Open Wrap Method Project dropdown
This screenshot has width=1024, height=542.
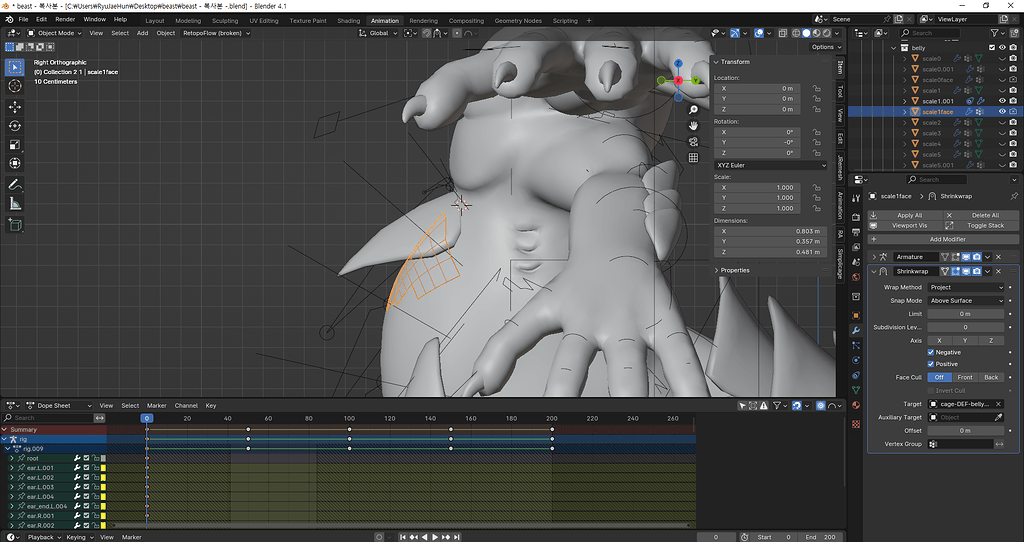pos(965,287)
